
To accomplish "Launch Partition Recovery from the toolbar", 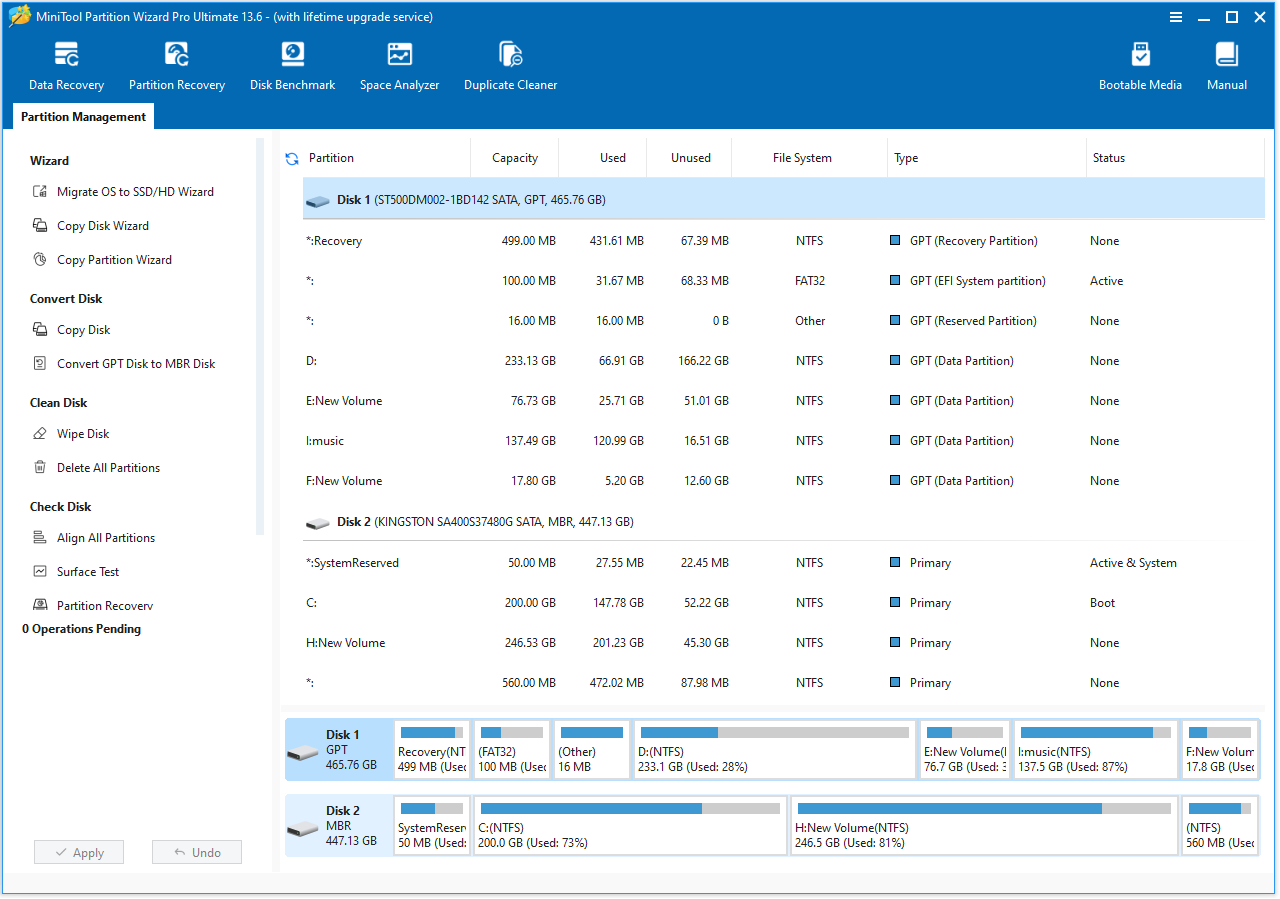I will point(177,66).
